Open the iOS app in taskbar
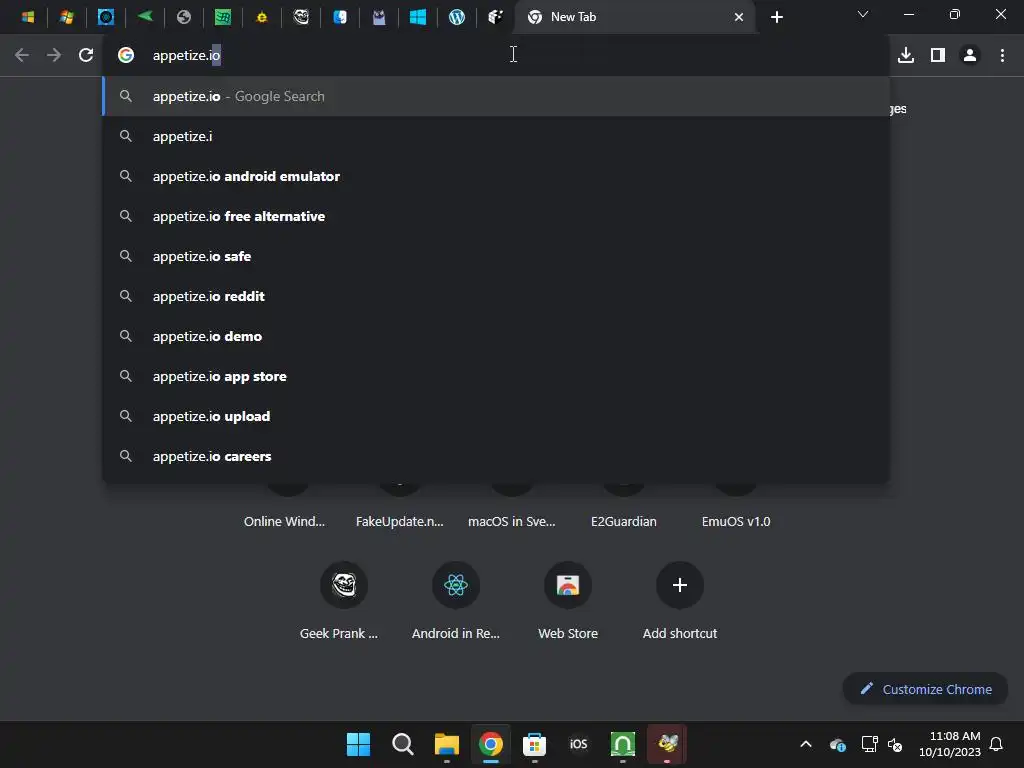The width and height of the screenshot is (1024, 768). pyautogui.click(x=579, y=744)
